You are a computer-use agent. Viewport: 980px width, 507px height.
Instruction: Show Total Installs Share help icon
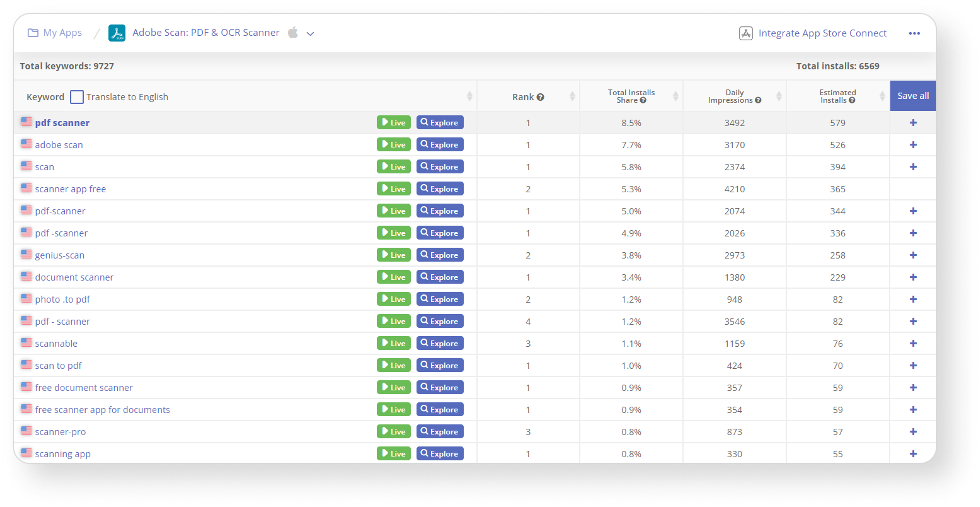(642, 100)
